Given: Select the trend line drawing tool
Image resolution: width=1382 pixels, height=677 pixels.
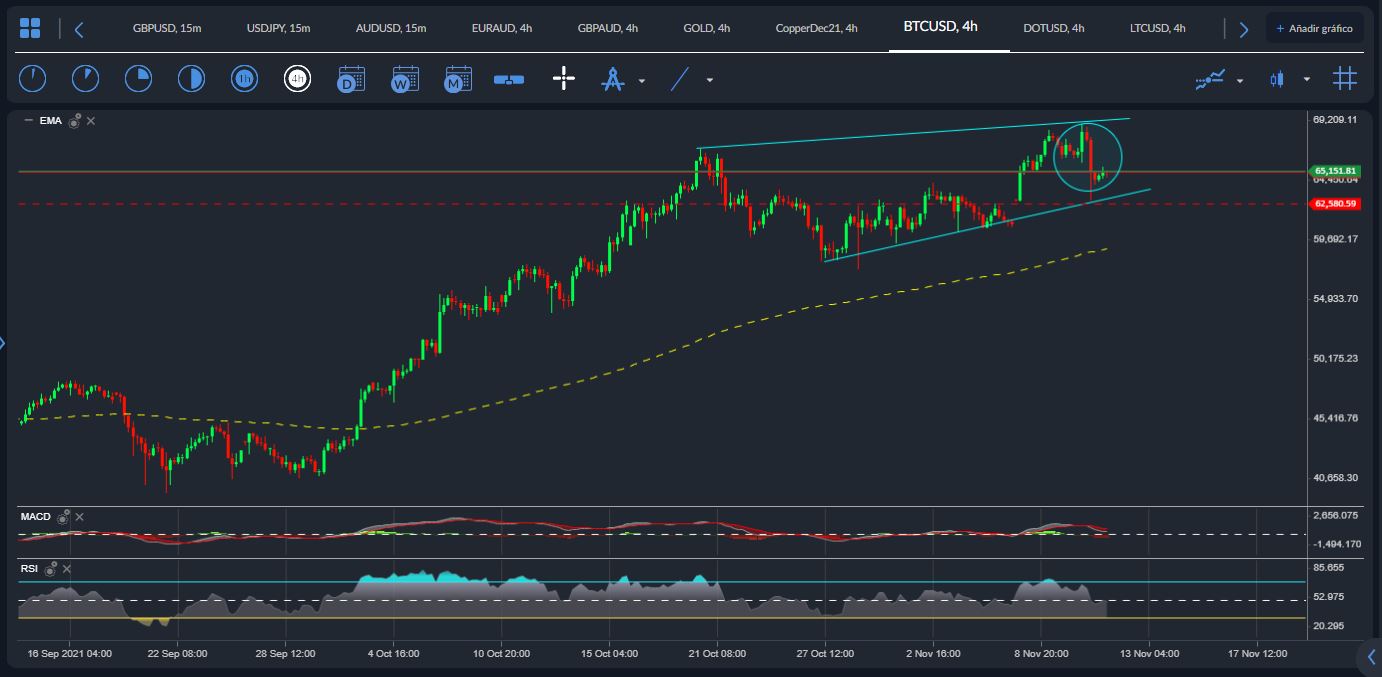Looking at the screenshot, I should (x=680, y=78).
